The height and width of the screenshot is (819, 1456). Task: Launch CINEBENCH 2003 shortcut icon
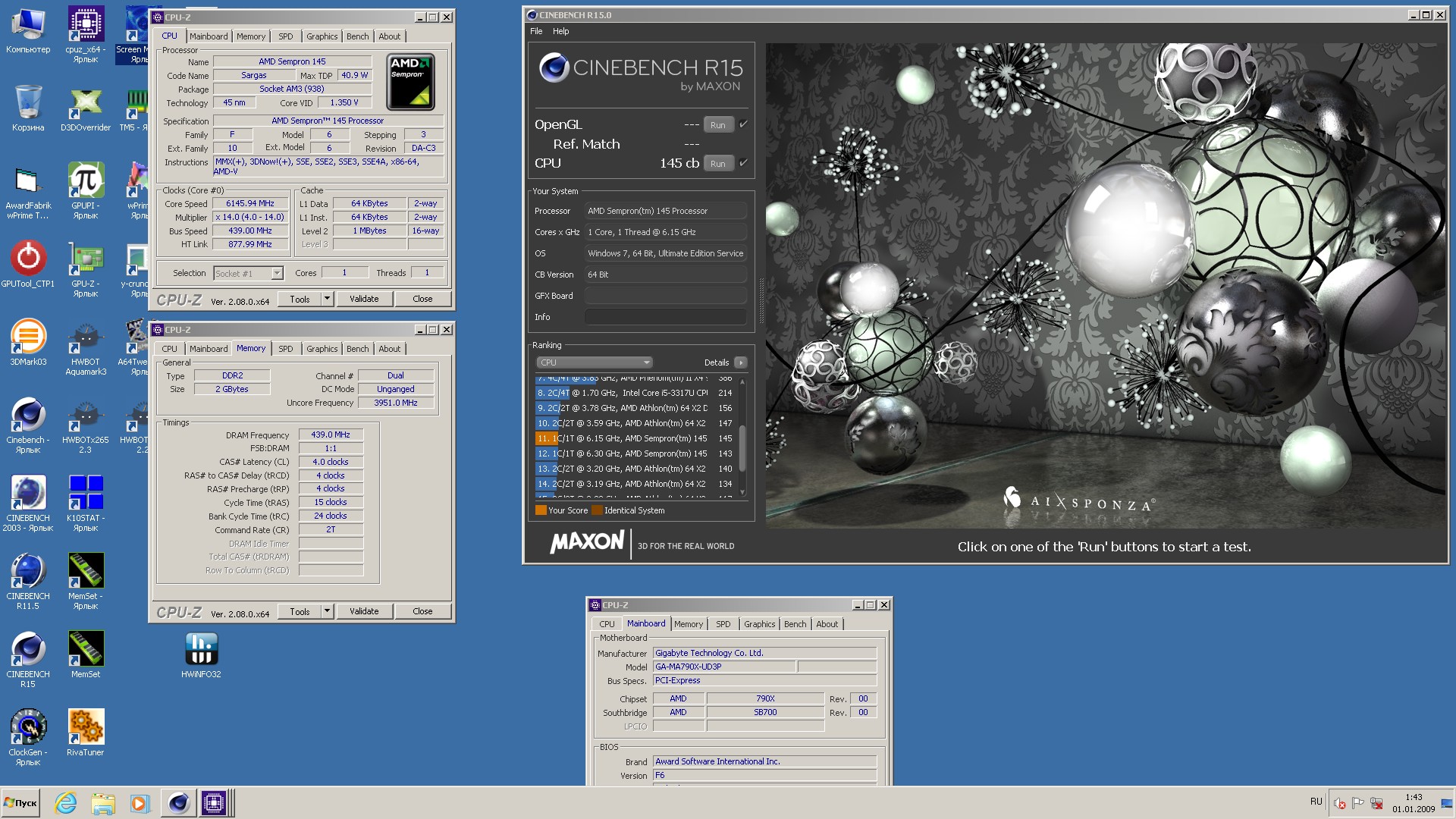pos(28,504)
